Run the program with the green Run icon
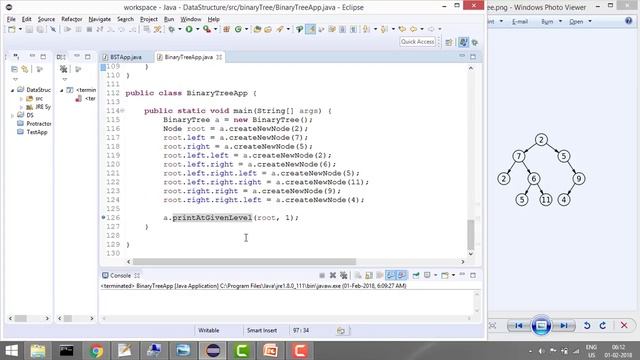The height and width of the screenshot is (360, 640). (189, 29)
